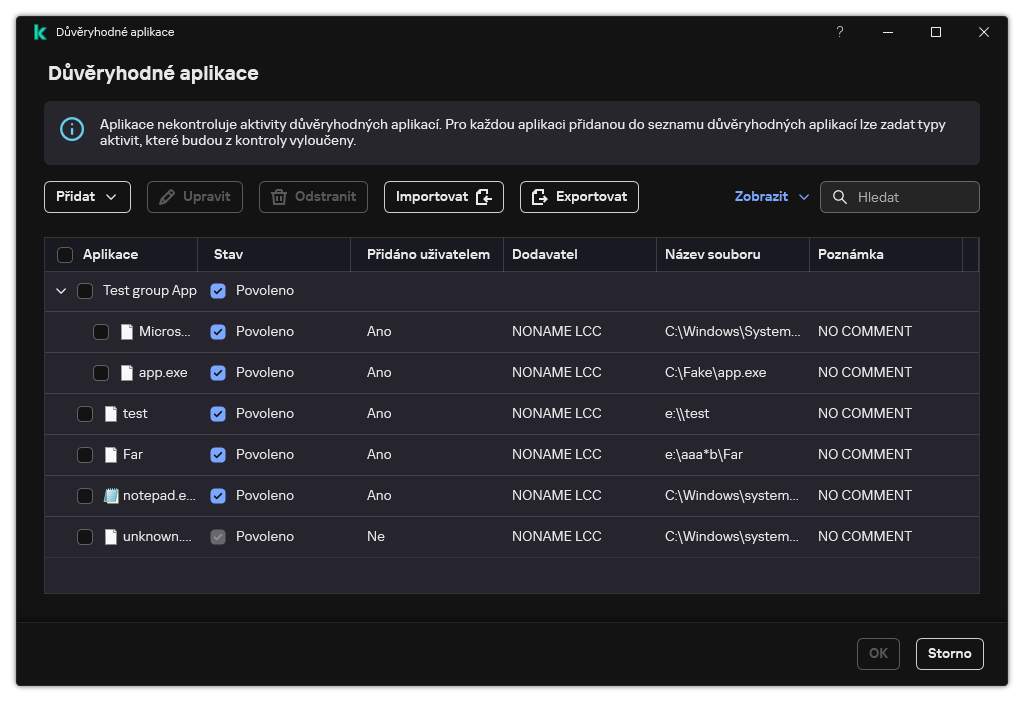Click the Far file icon

[111, 455]
